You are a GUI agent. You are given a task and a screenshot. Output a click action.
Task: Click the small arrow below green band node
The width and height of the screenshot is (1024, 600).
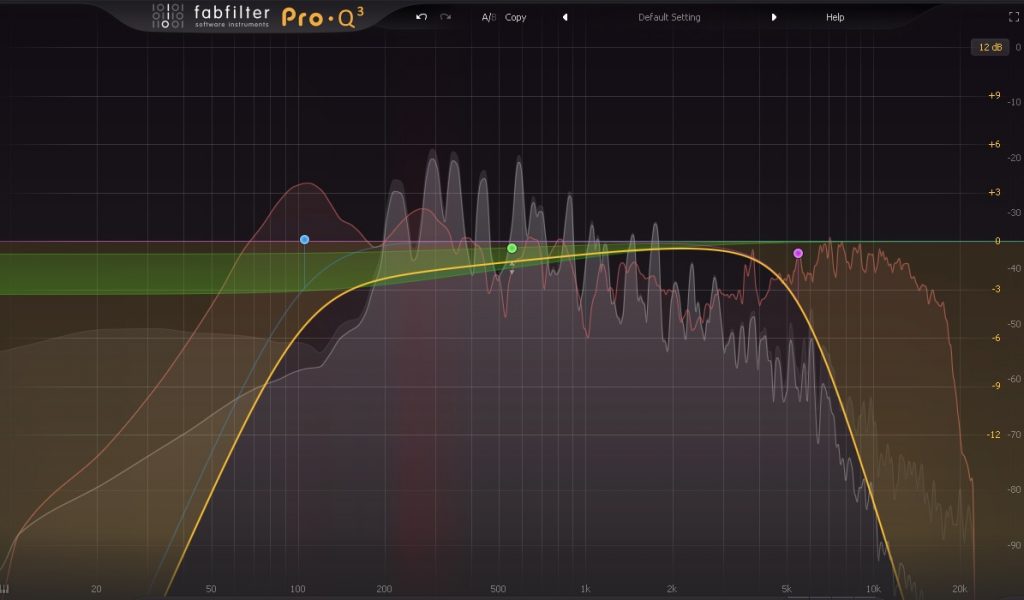point(512,269)
